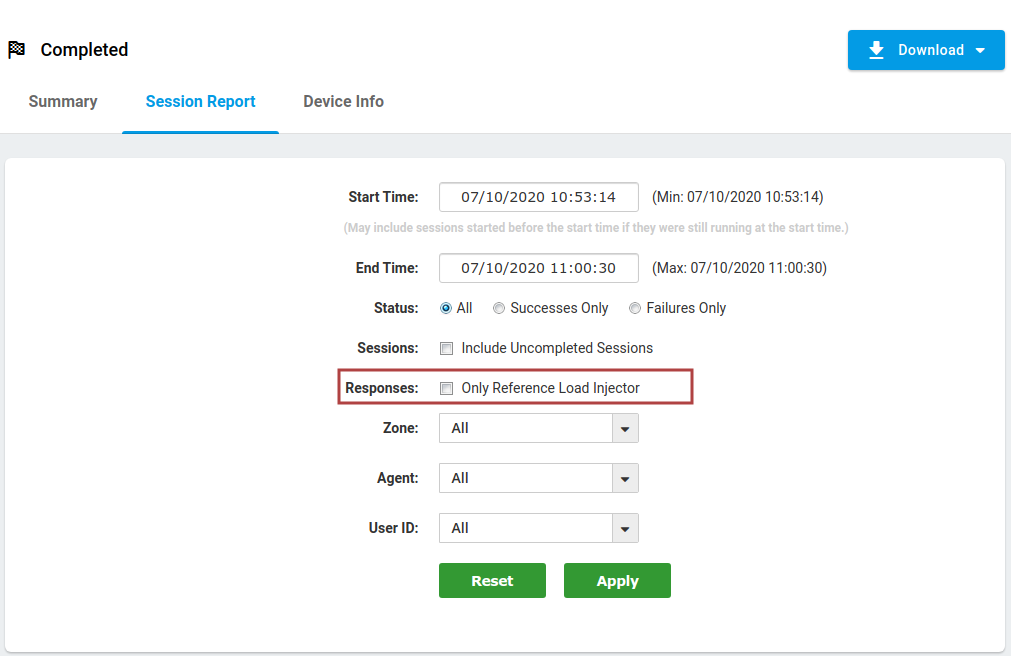Switch to the Summary tab
This screenshot has width=1011, height=656.
point(63,101)
